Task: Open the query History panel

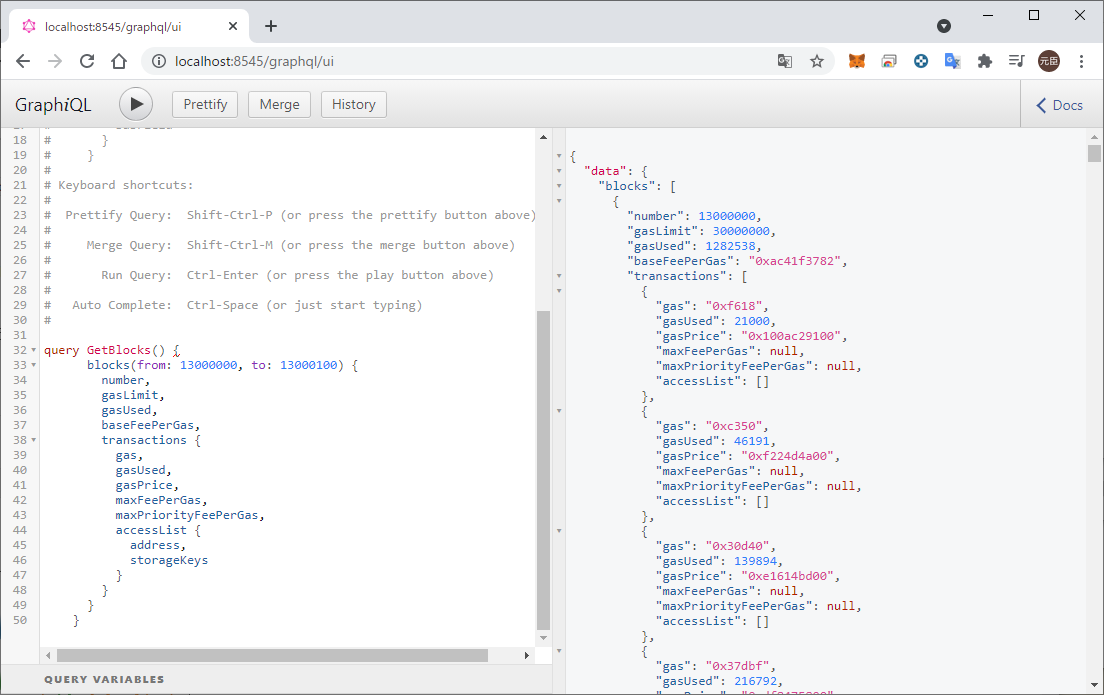Action: click(x=353, y=104)
